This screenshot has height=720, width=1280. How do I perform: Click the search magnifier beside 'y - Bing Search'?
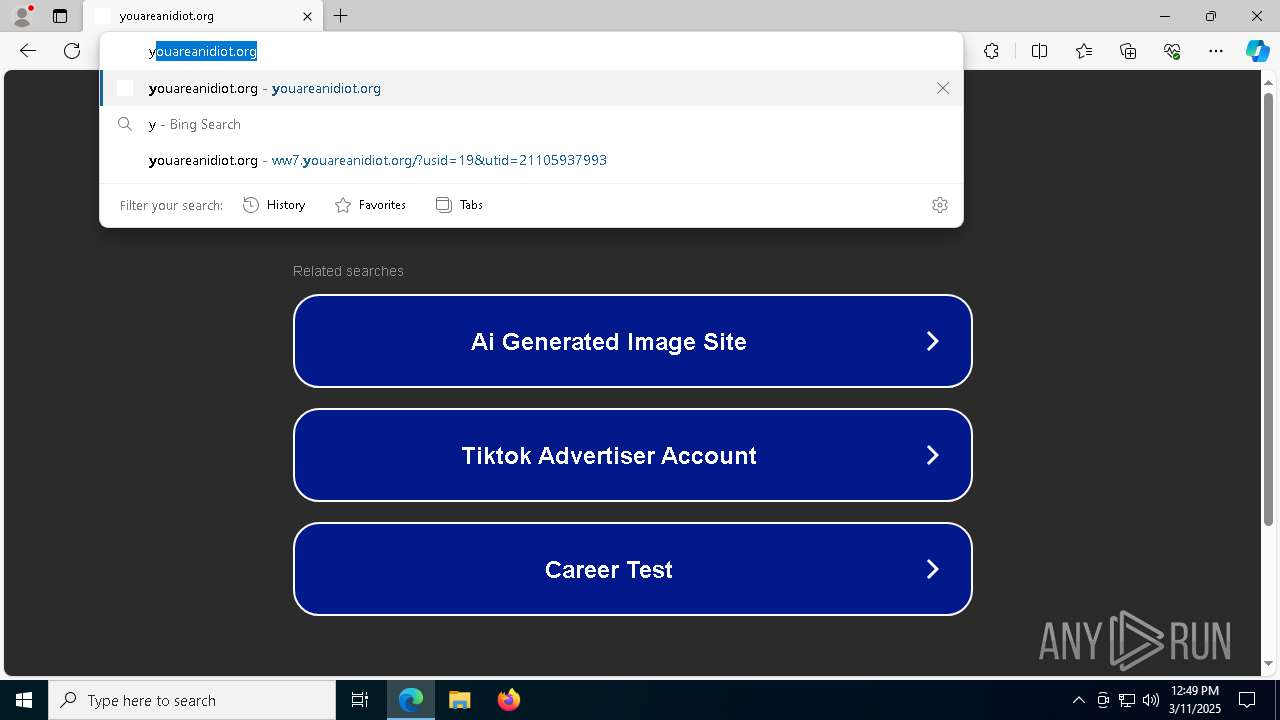point(125,124)
